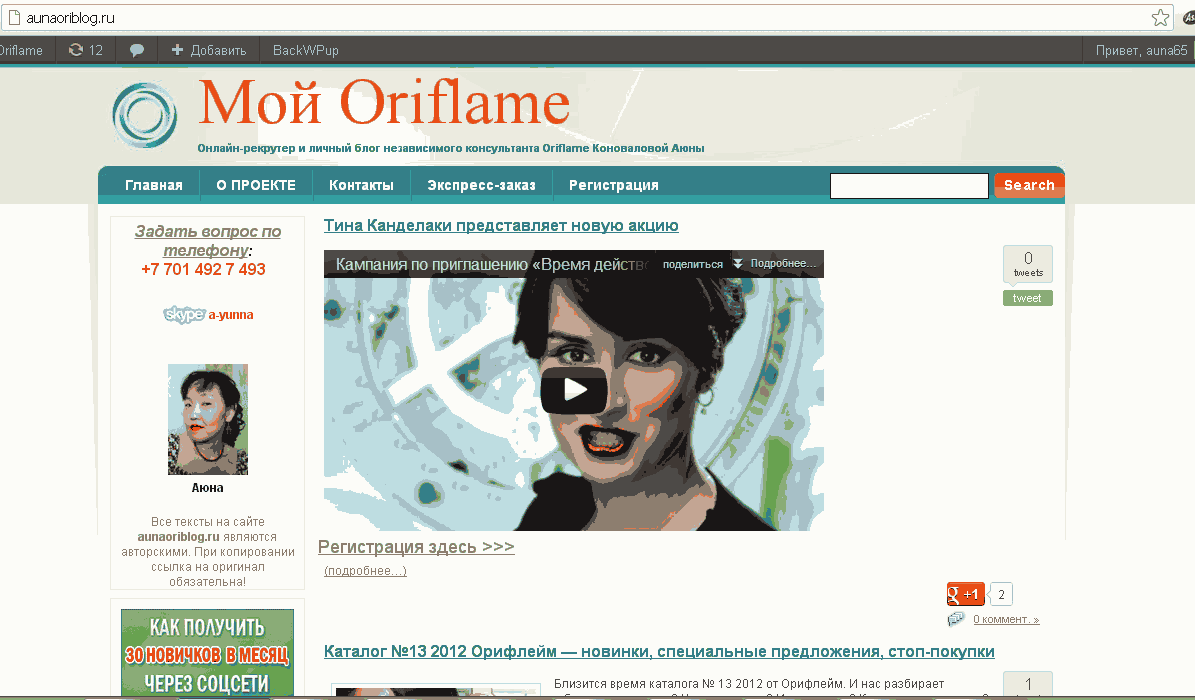
Task: Click поделиться on the video header
Action: 693,265
